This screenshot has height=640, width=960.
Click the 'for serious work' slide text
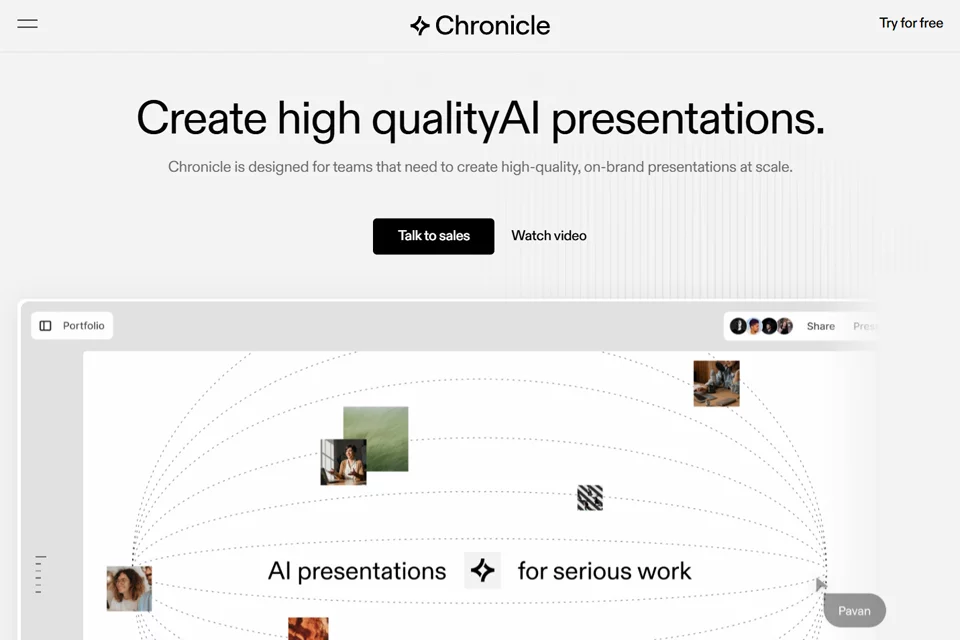(604, 571)
